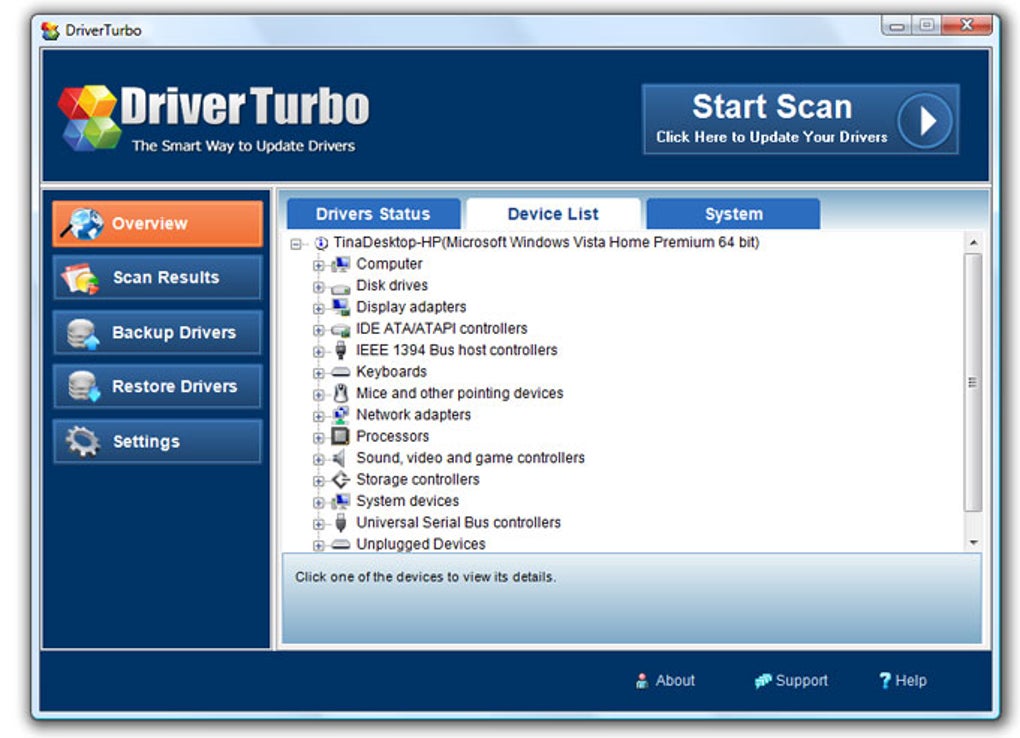This screenshot has width=1020, height=738.
Task: Open the Support link text
Action: [801, 681]
